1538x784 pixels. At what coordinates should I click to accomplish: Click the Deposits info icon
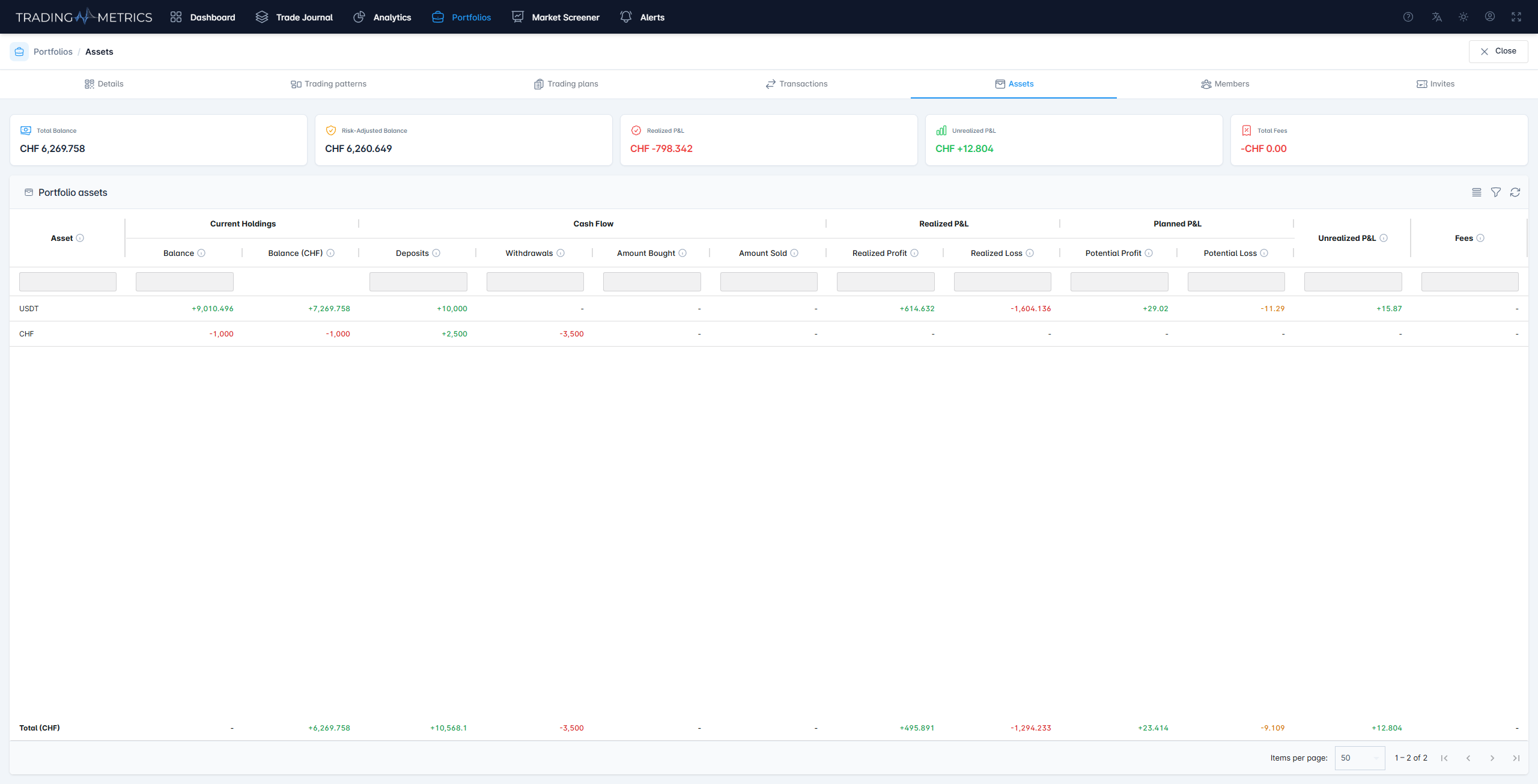(436, 253)
